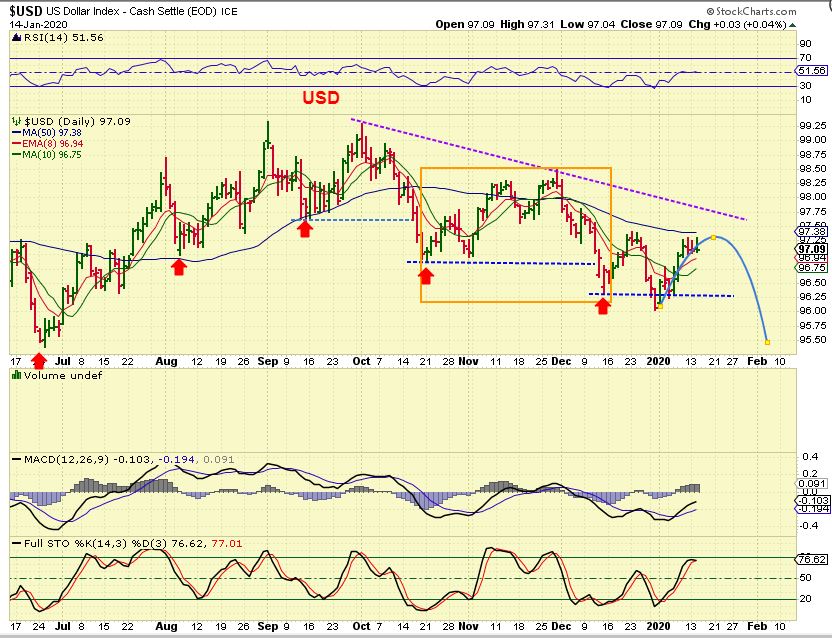832x638 pixels.
Task: Click the High 97.31 value
Action: pyautogui.click(x=526, y=24)
